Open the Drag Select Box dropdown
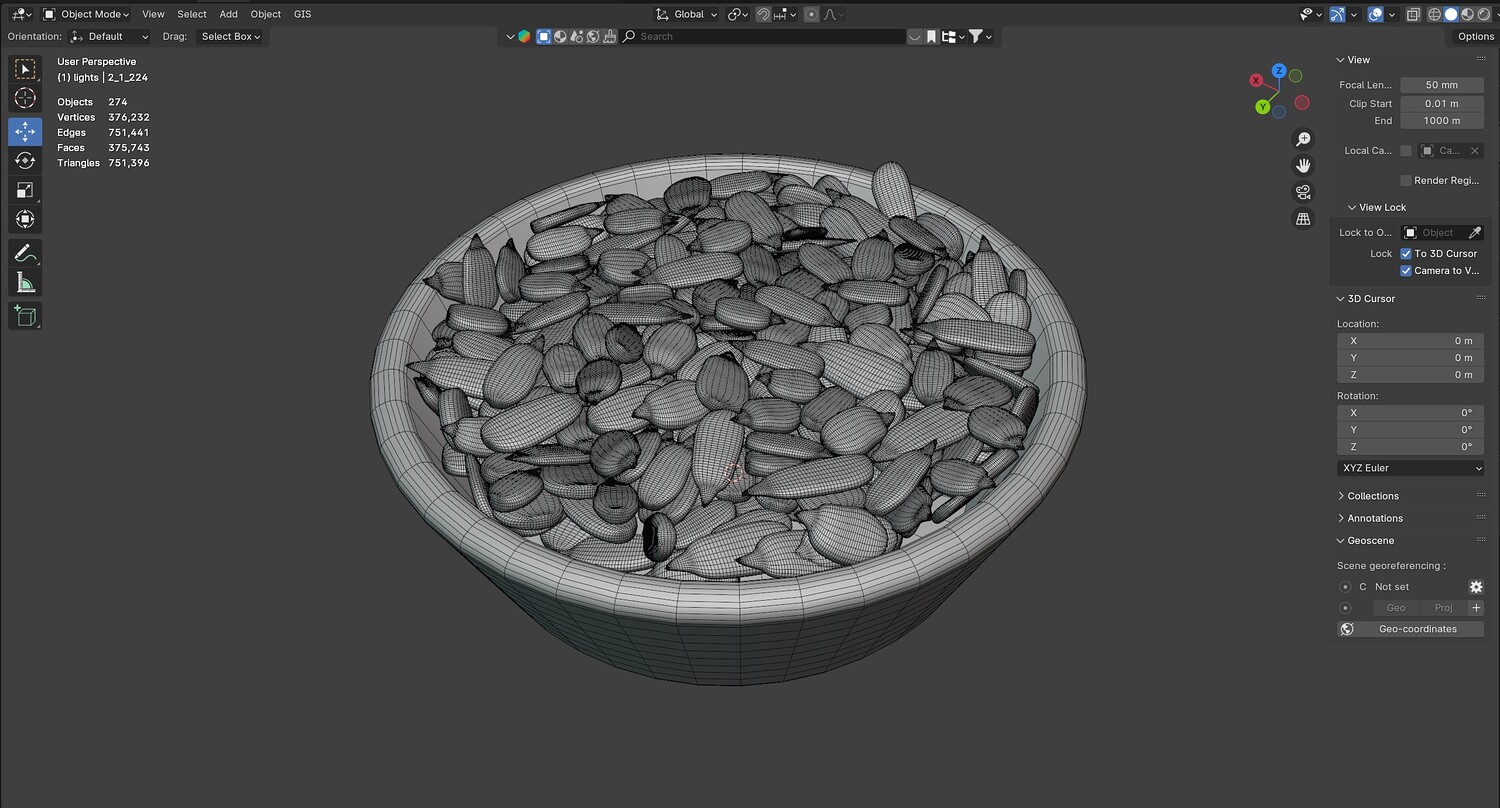 [230, 36]
